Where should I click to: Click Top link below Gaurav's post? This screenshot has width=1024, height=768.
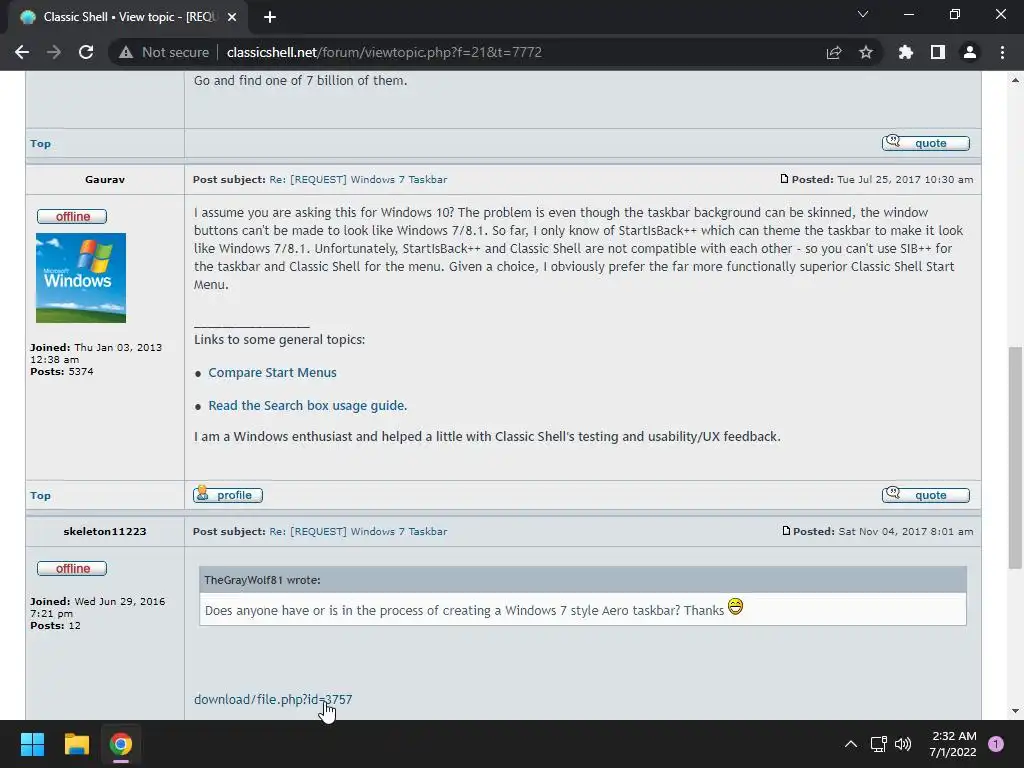coord(40,496)
